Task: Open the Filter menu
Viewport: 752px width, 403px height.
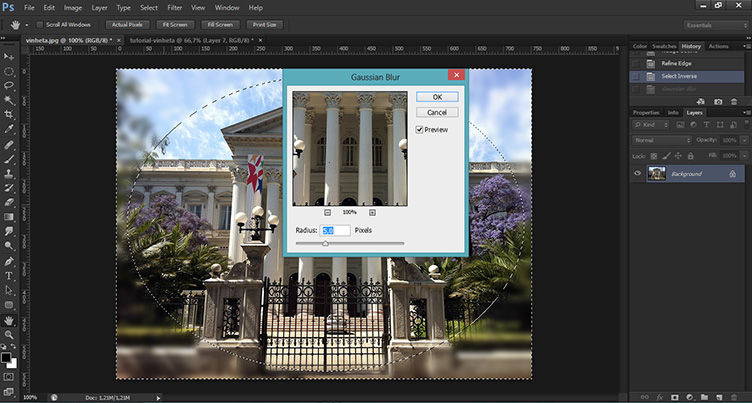Action: click(173, 7)
